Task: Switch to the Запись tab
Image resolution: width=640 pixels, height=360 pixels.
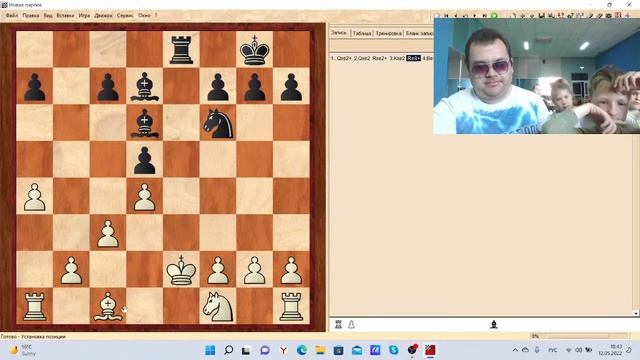Action: pos(339,33)
